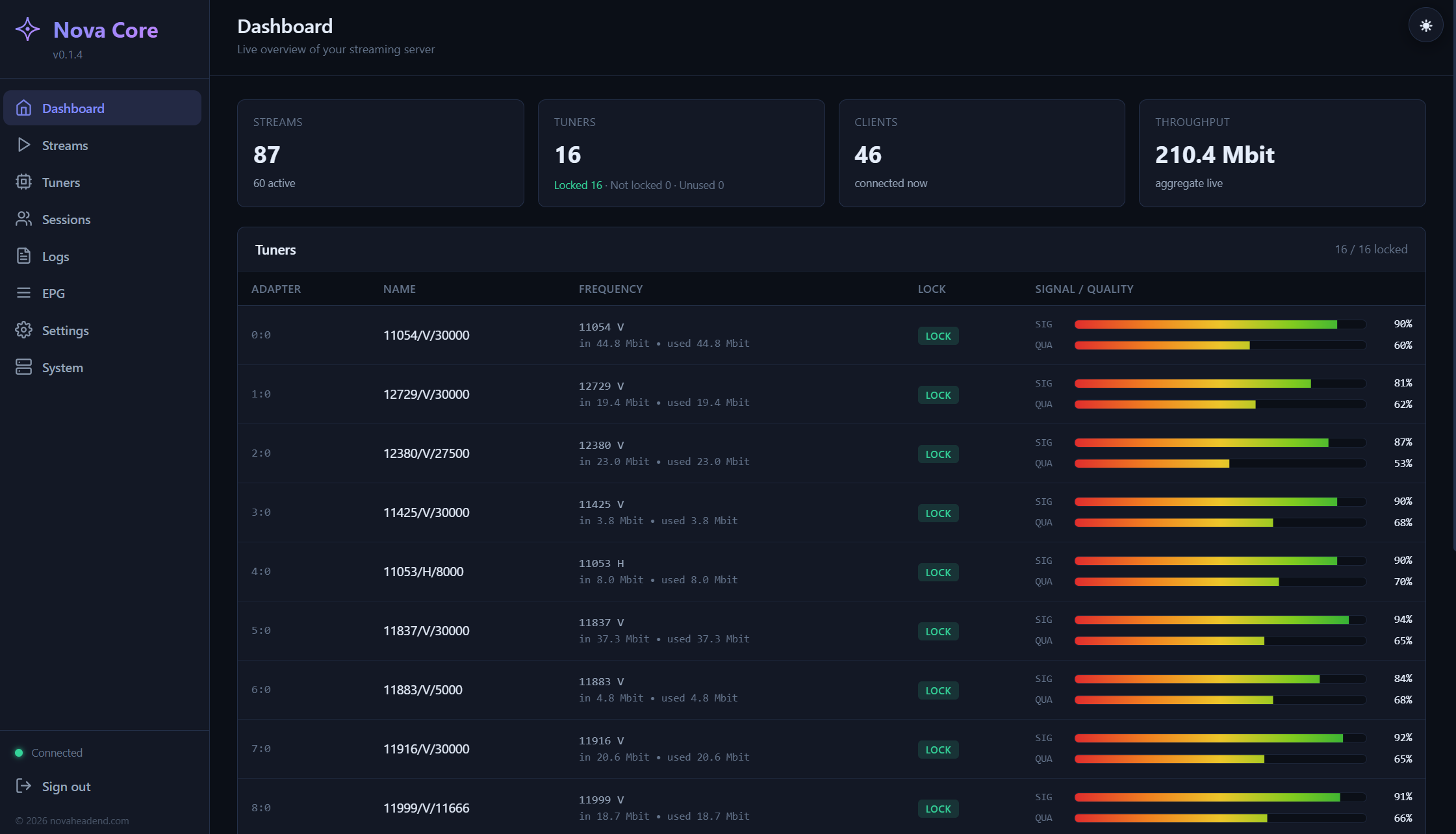Click frequency text '11916 V'
Viewport: 1456px width, 834px height.
pyautogui.click(x=602, y=740)
